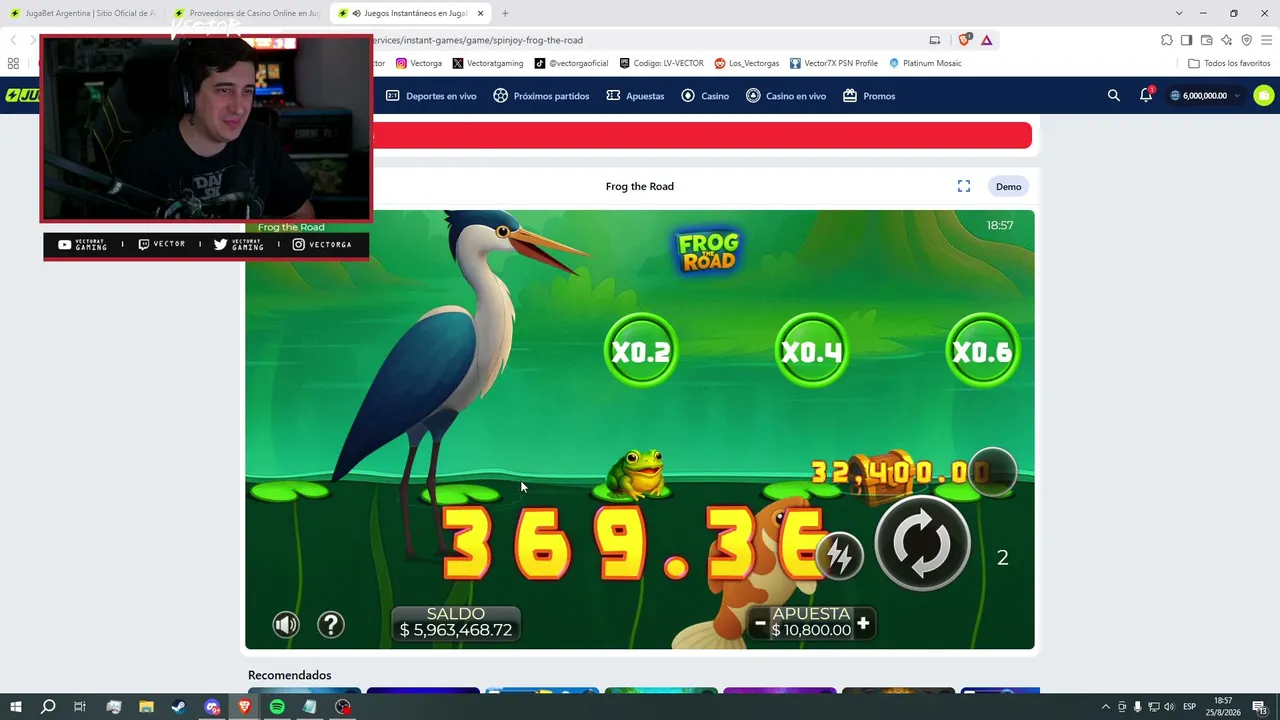
Task: Click the browser address bar URL
Action: pyautogui.click(x=476, y=40)
